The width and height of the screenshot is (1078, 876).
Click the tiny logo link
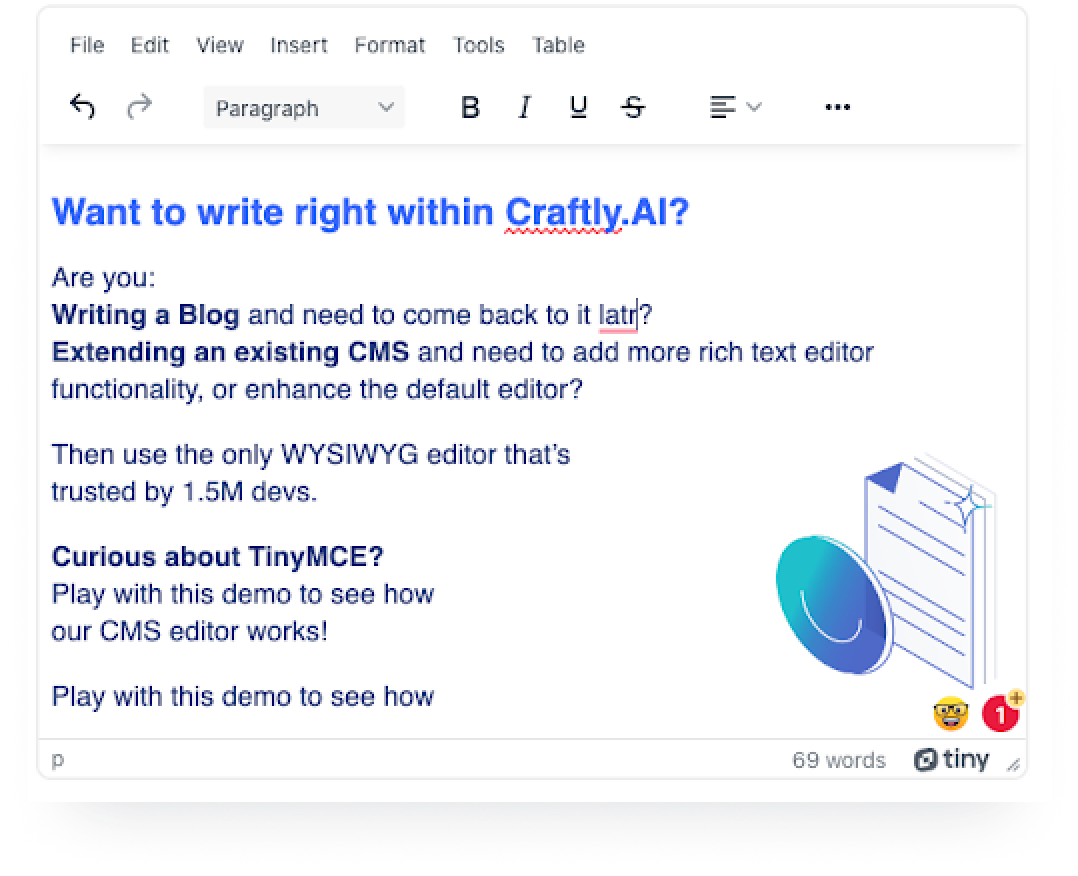[952, 759]
